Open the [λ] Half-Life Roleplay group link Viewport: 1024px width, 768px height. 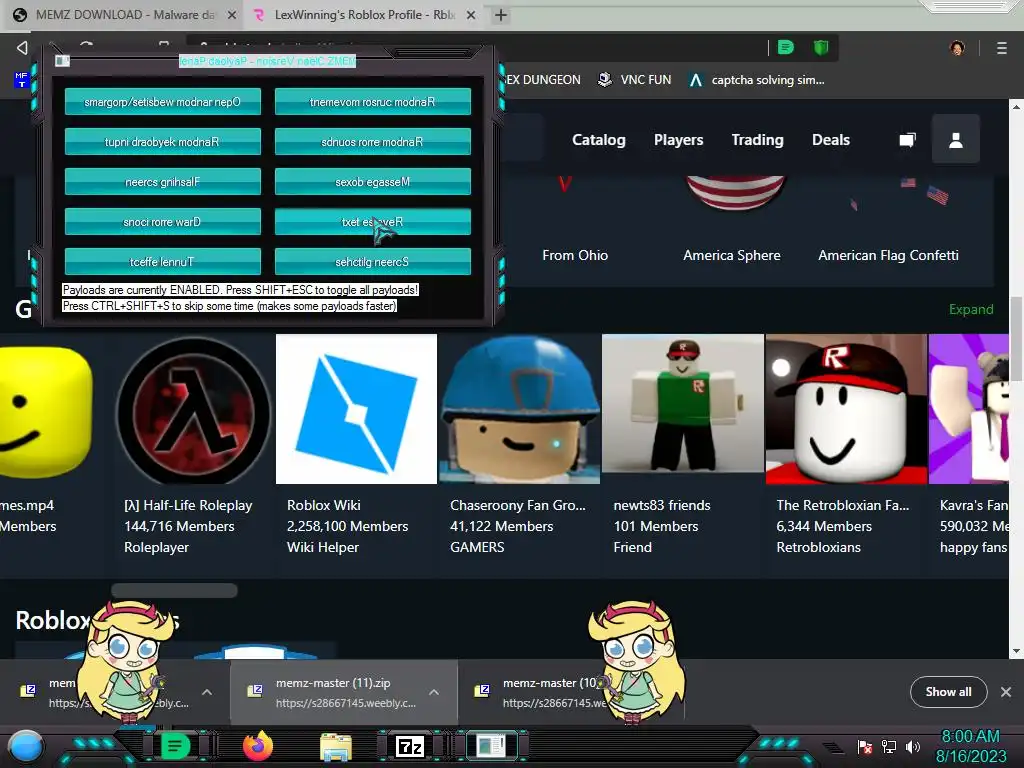pos(188,505)
